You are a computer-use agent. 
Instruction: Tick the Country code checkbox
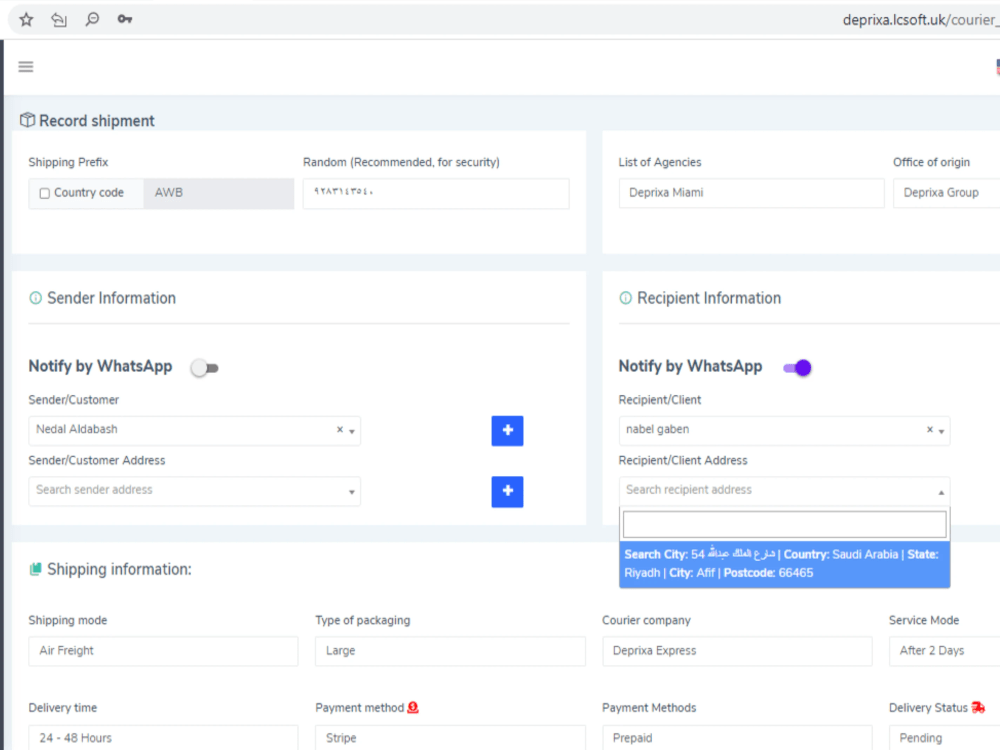pyautogui.click(x=45, y=193)
